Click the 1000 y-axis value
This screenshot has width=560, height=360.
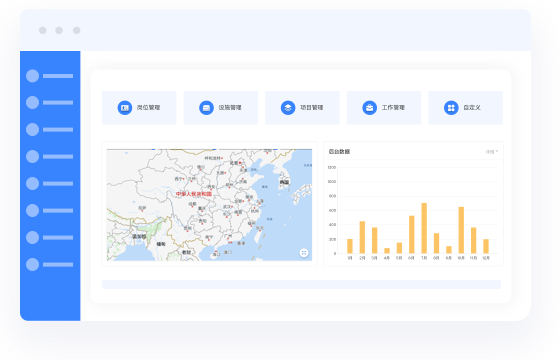(332, 181)
